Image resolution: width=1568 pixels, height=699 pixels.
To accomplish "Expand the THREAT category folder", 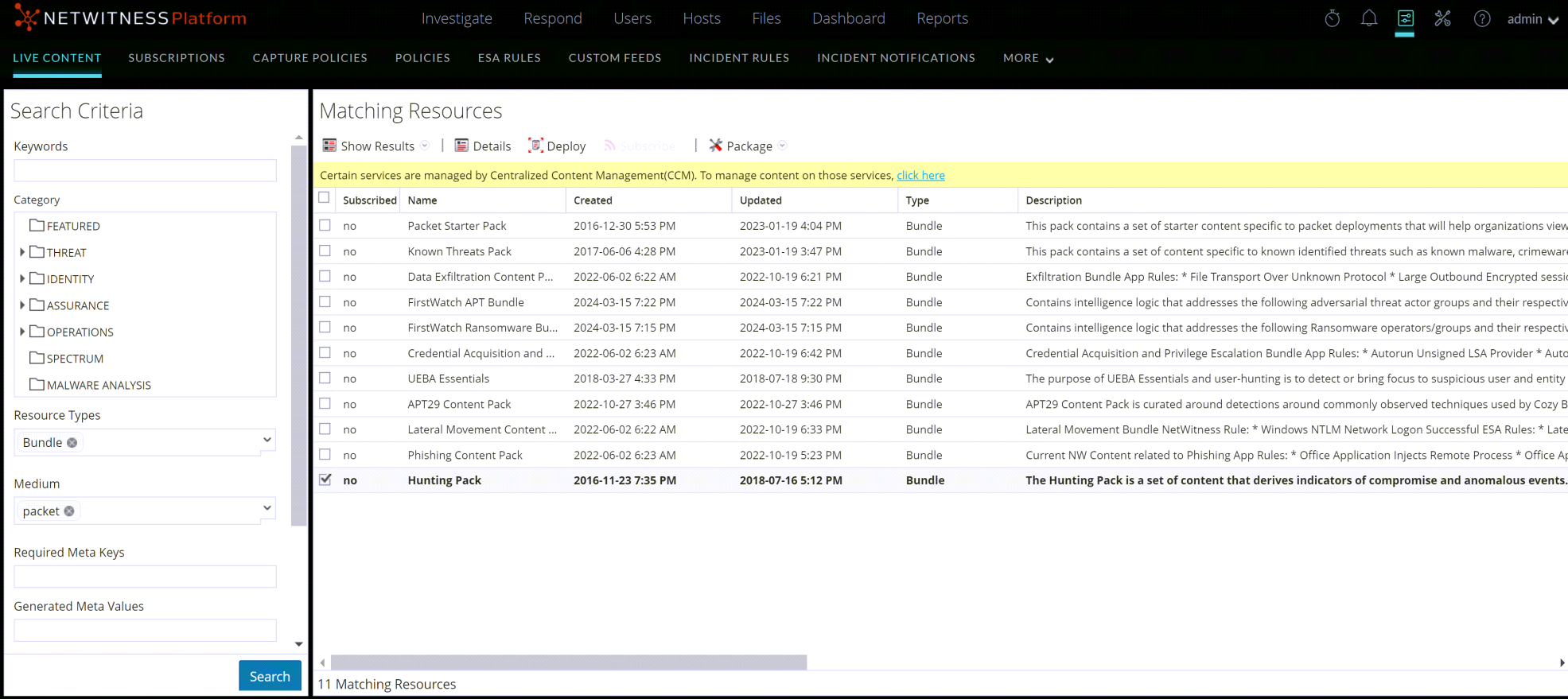I will [22, 252].
